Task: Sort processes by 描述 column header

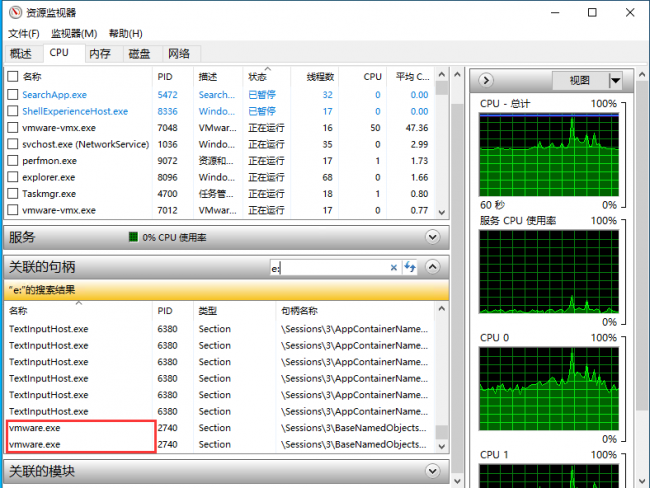Action: (218, 77)
